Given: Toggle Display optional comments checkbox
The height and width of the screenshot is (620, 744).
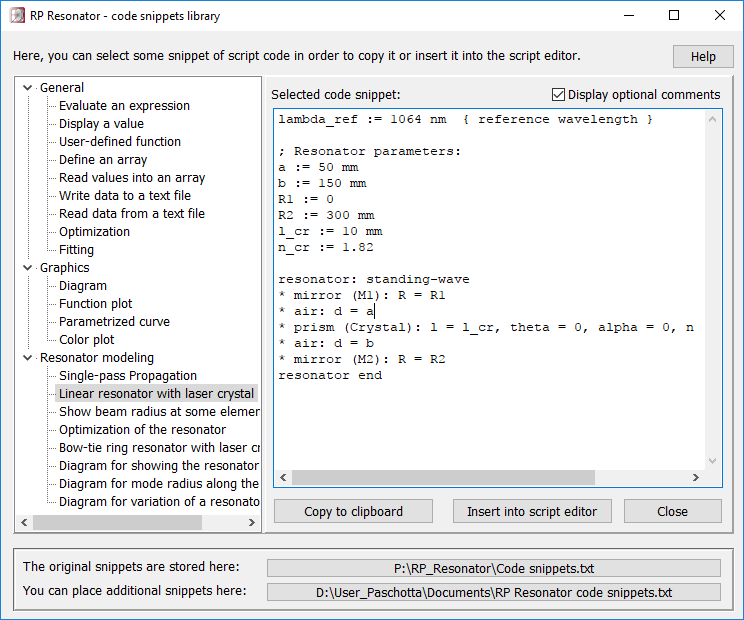Looking at the screenshot, I should (x=558, y=94).
